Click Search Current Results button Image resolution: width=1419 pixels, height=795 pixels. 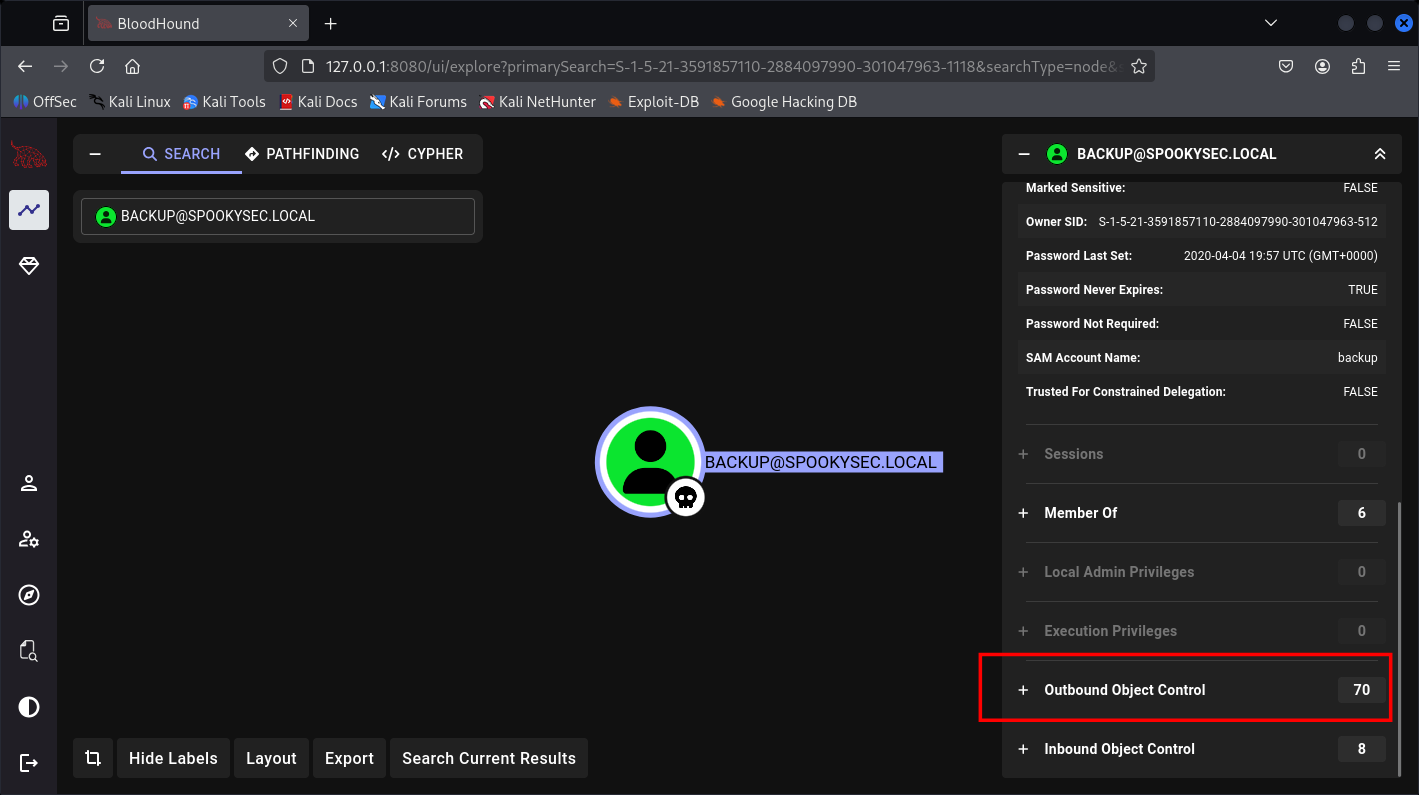(x=489, y=758)
